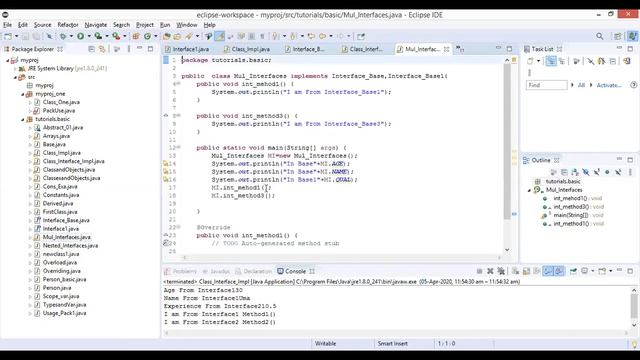
Task: Click Terminate square icon in Console
Action: click(x=480, y=271)
